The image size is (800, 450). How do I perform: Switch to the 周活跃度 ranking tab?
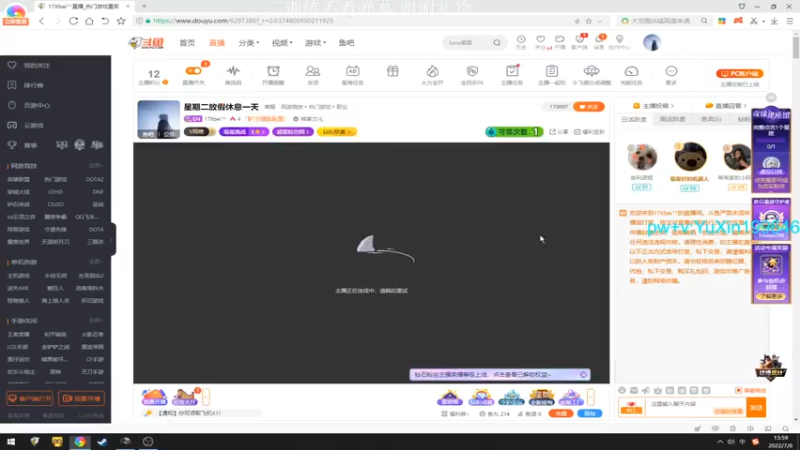coord(672,119)
